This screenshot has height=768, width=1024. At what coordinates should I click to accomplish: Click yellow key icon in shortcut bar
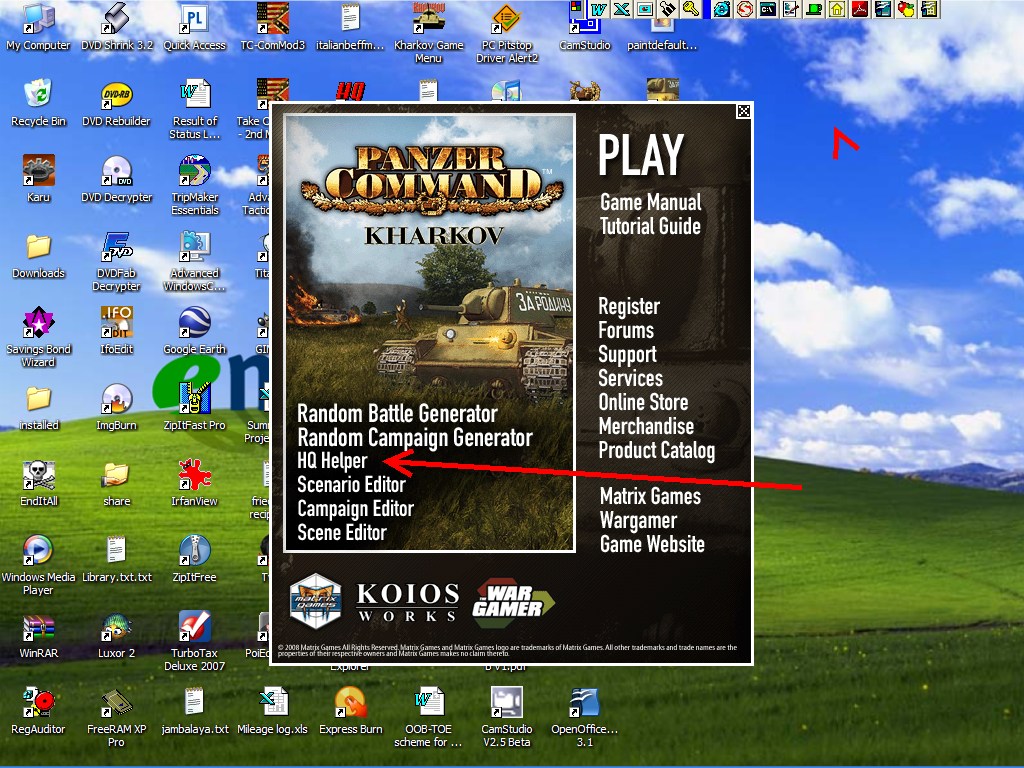point(691,8)
